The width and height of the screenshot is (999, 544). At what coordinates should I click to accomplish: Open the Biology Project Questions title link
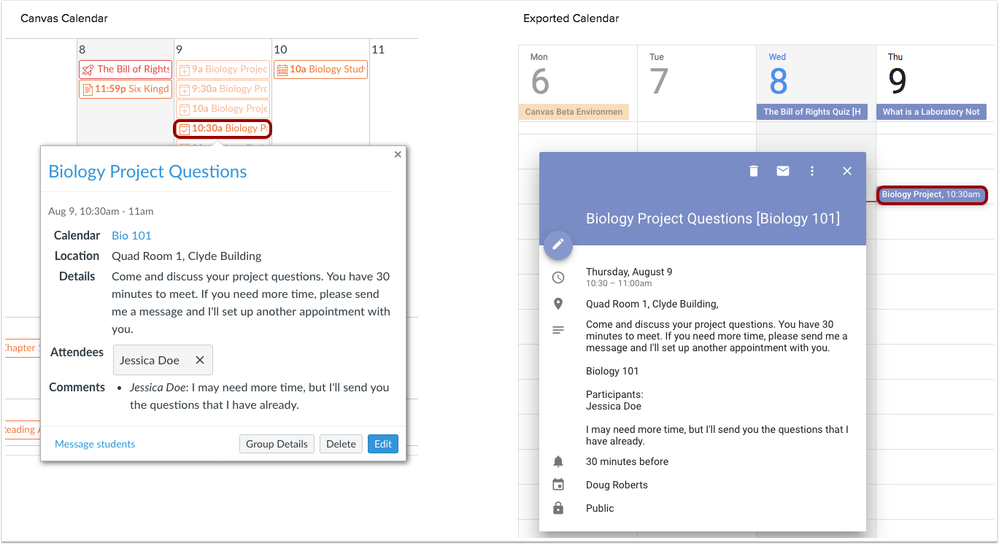point(148,171)
